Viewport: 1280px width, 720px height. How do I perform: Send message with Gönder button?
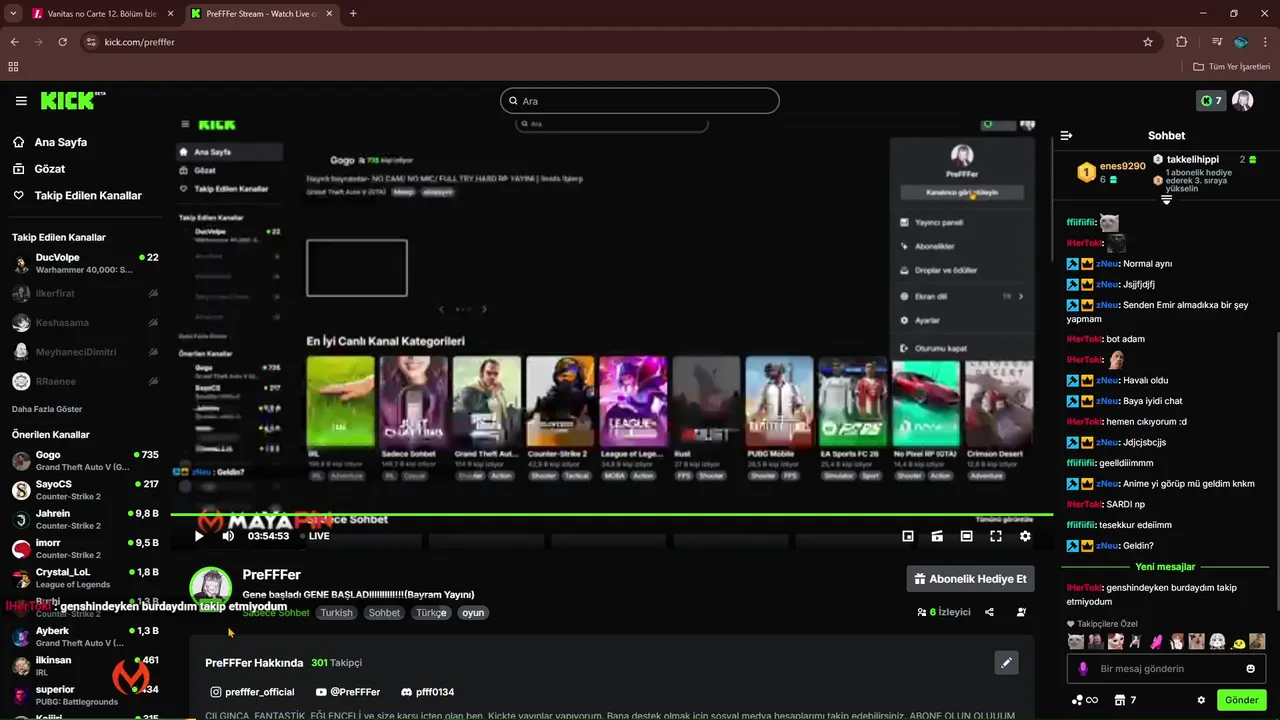(1242, 700)
